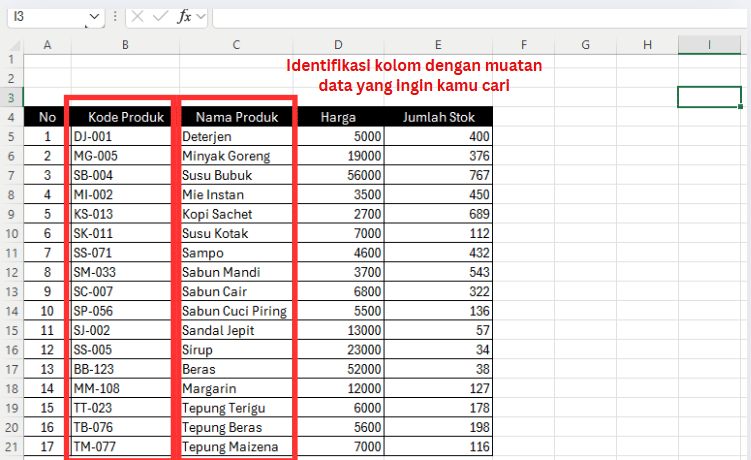Select the cell with code SS-071
This screenshot has width=751, height=460.
(x=124, y=253)
